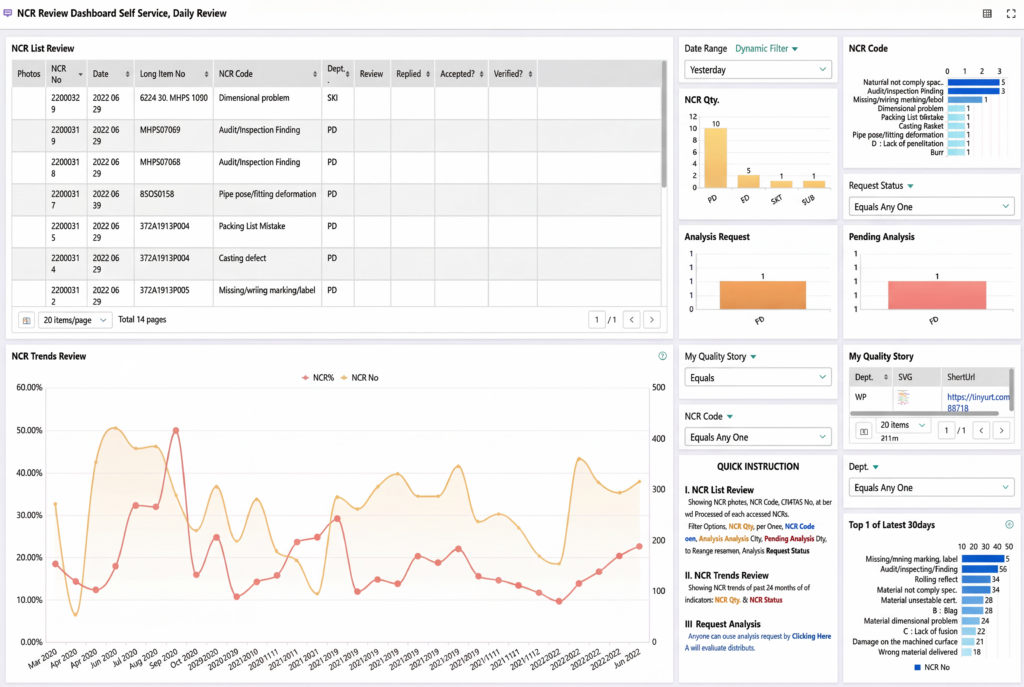1024x687 pixels.
Task: Click the export table icon in NCR List Review footer
Action: pyautogui.click(x=24, y=318)
